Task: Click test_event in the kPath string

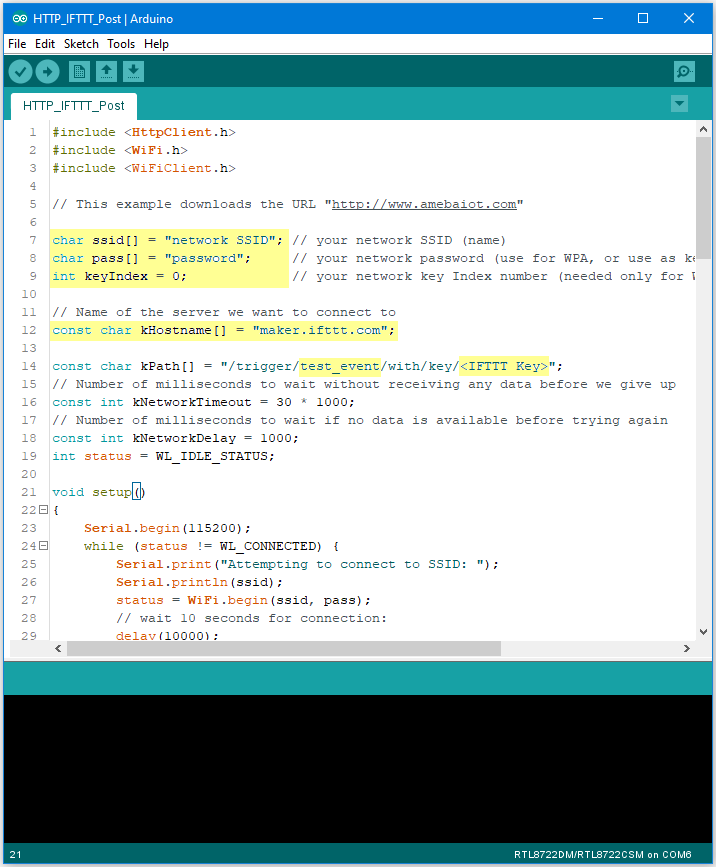Action: [x=339, y=367]
